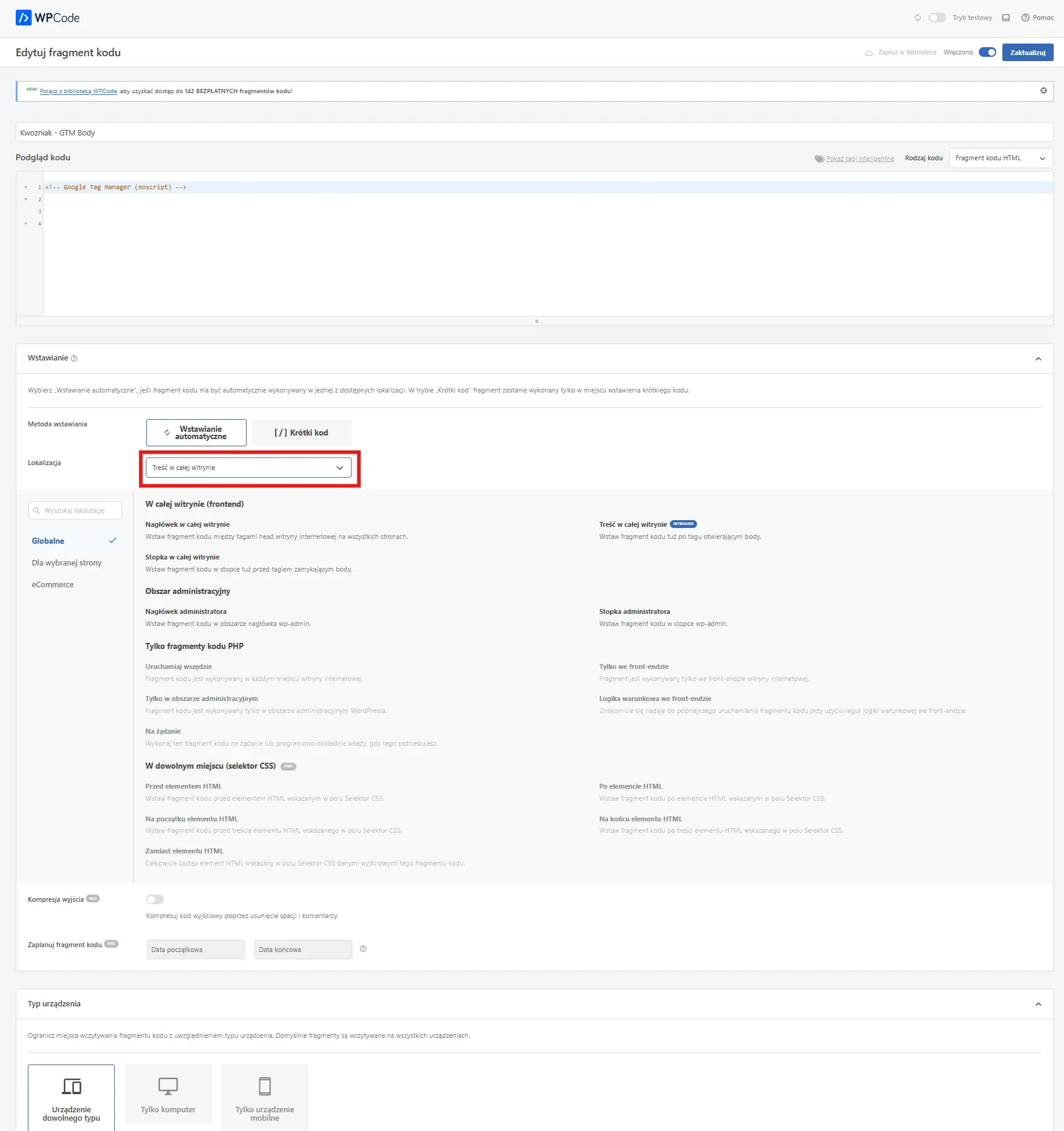Click the Wyszukaj lokalizację search field
This screenshot has width=1064, height=1131.
pyautogui.click(x=75, y=510)
